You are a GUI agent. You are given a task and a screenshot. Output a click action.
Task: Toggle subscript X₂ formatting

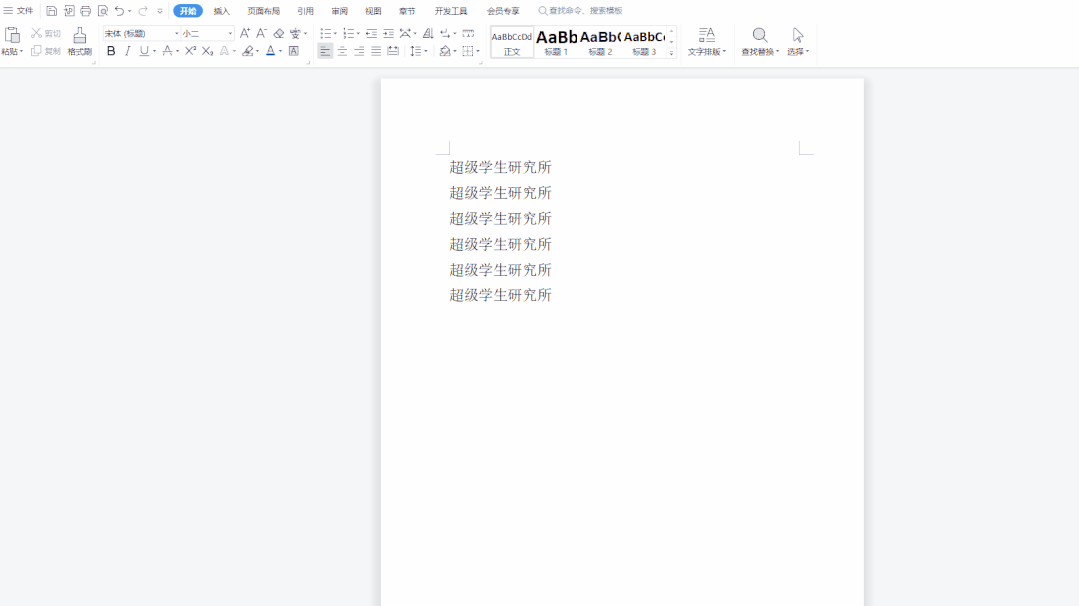(x=207, y=51)
